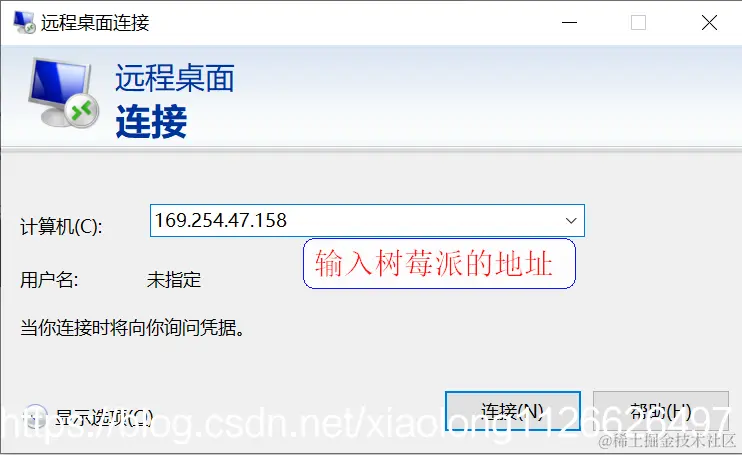Click the Remote Desktop icon in title bar
This screenshot has height=455, width=742.
pyautogui.click(x=24, y=22)
